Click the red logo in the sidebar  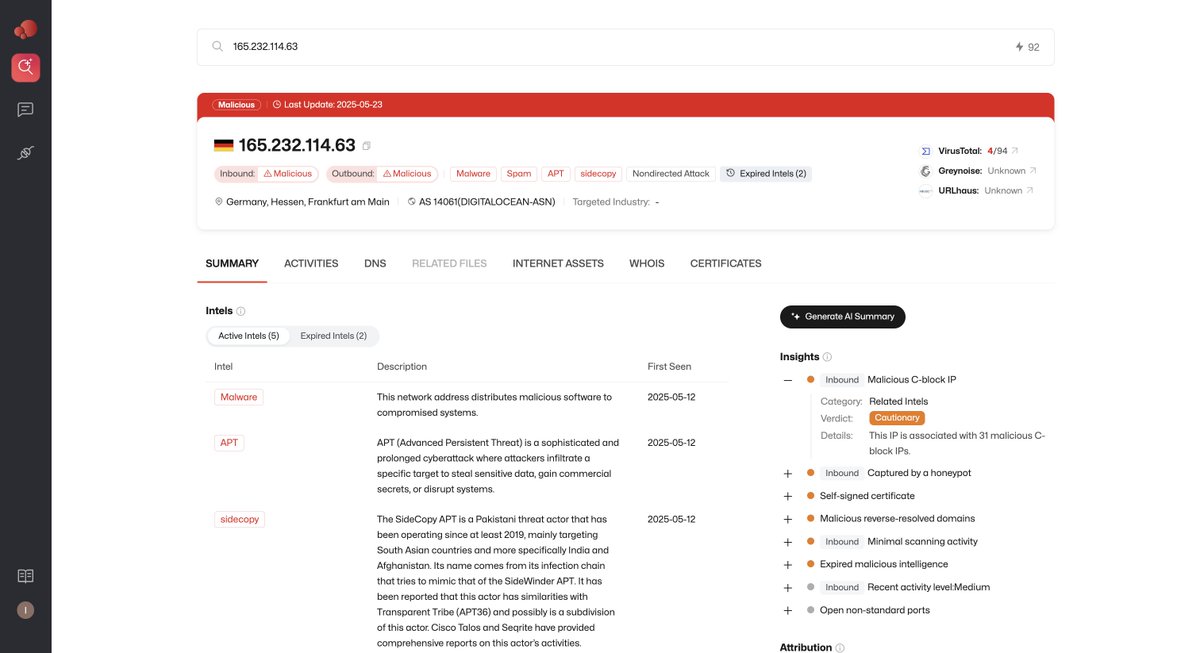pos(25,29)
